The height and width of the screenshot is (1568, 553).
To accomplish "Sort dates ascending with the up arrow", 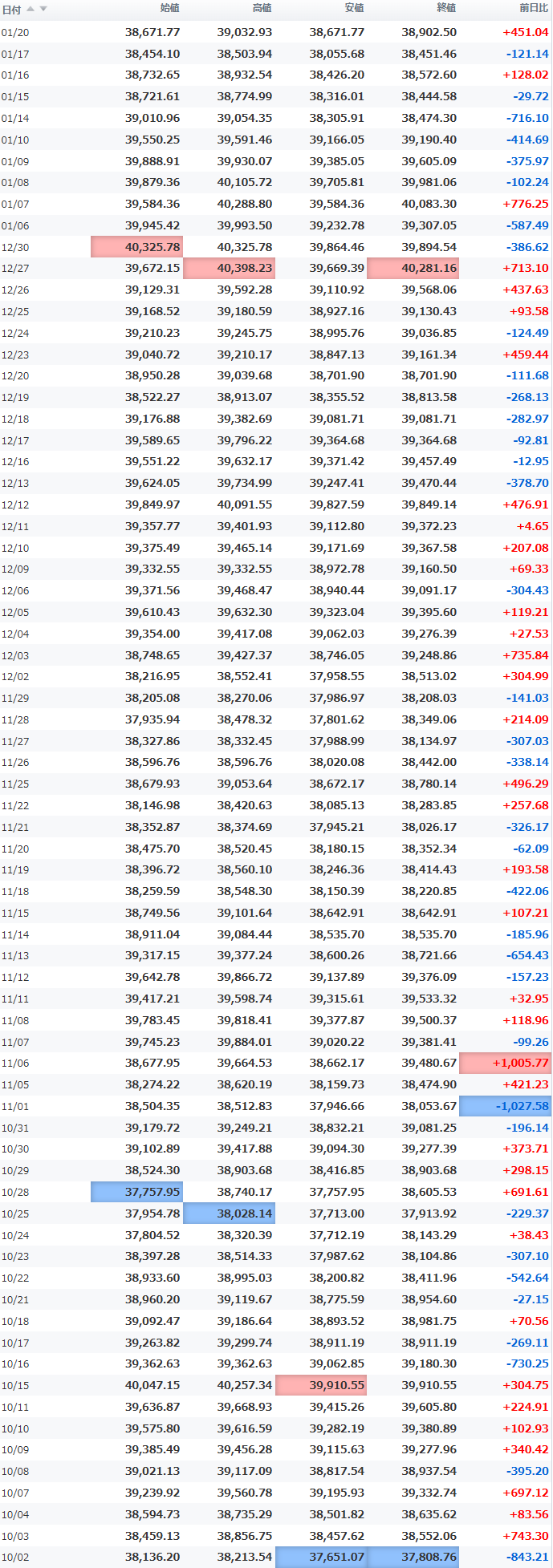I will click(30, 9).
